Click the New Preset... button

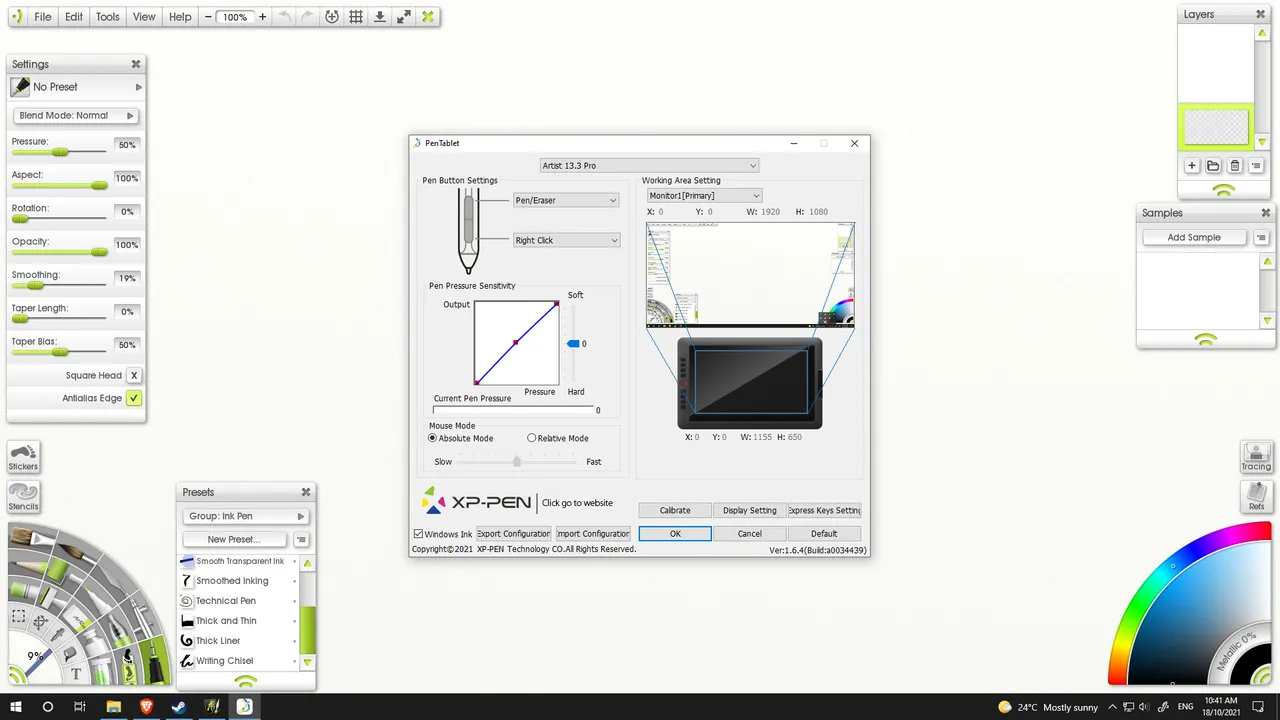pos(233,540)
